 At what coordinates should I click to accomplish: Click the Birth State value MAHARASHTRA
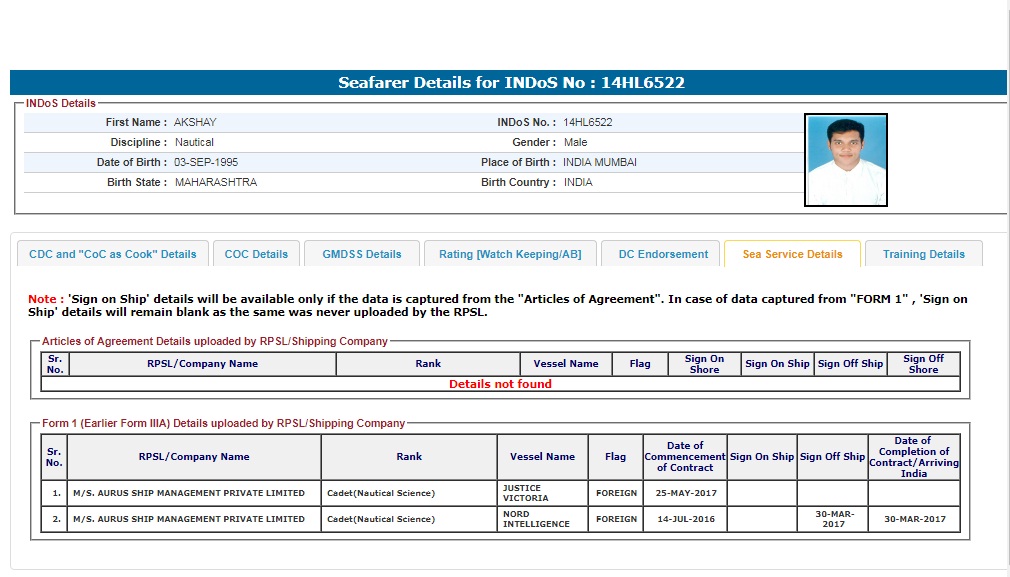coord(216,182)
